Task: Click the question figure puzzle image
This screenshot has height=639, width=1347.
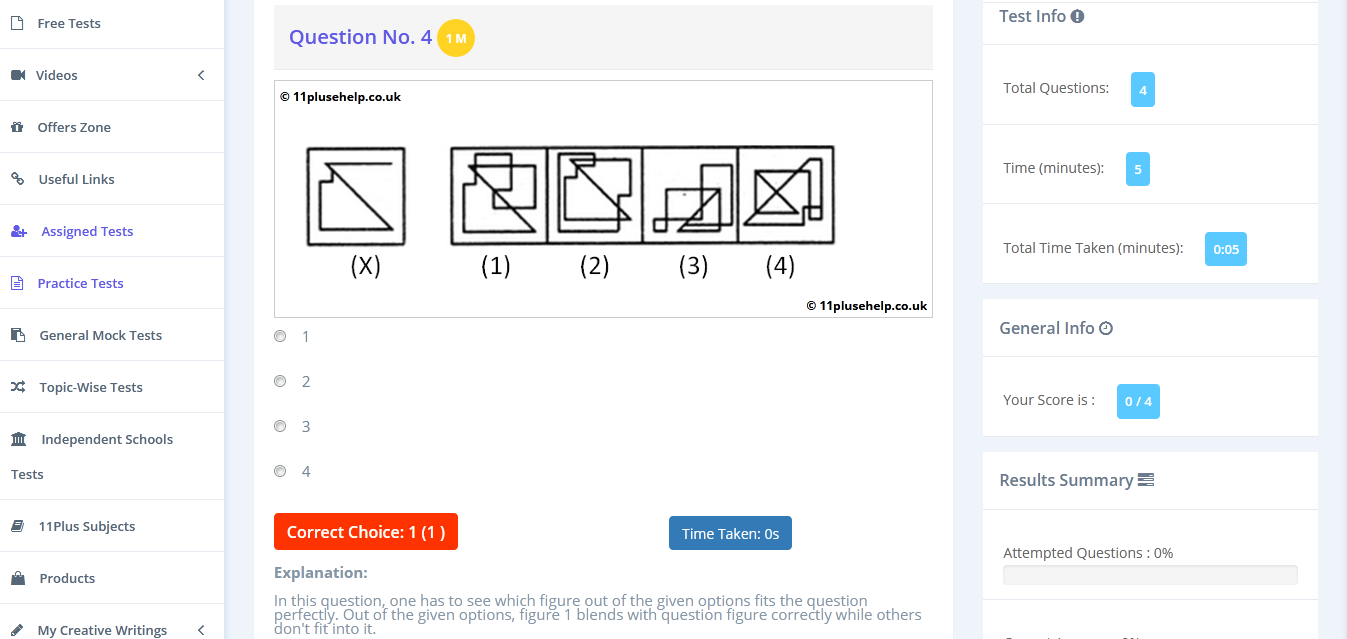Action: coord(603,199)
